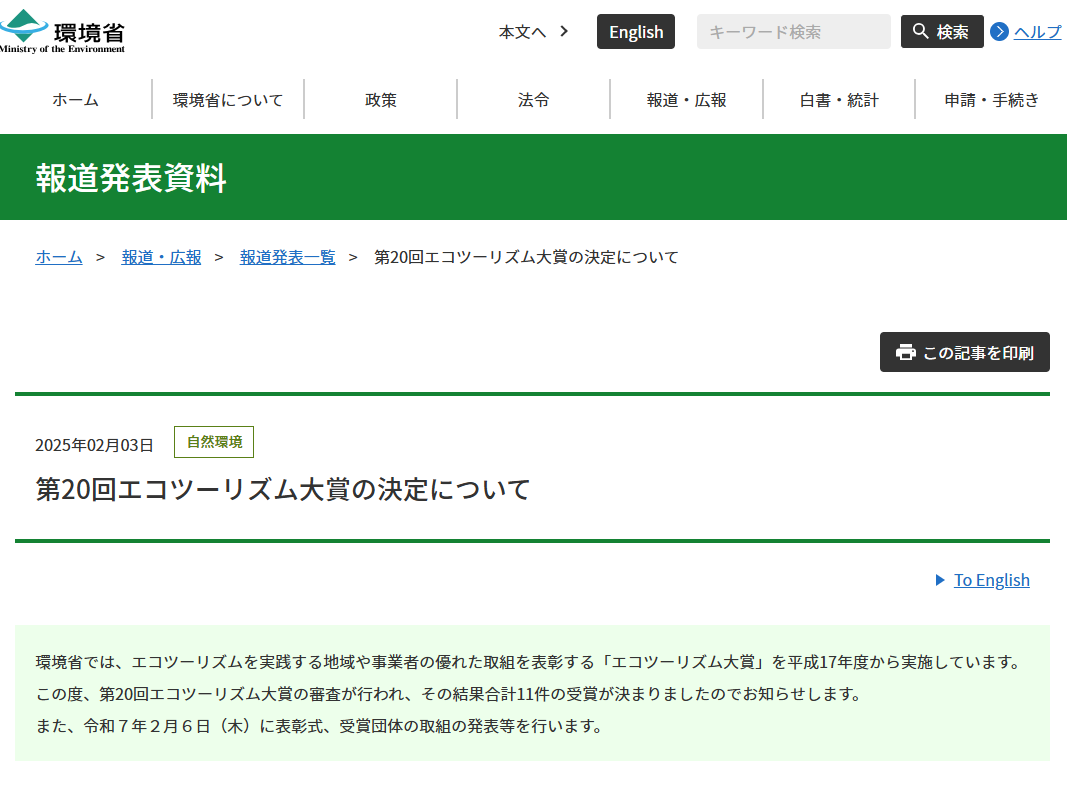Open the To English link
The height and width of the screenshot is (812, 1067).
pyautogui.click(x=992, y=580)
